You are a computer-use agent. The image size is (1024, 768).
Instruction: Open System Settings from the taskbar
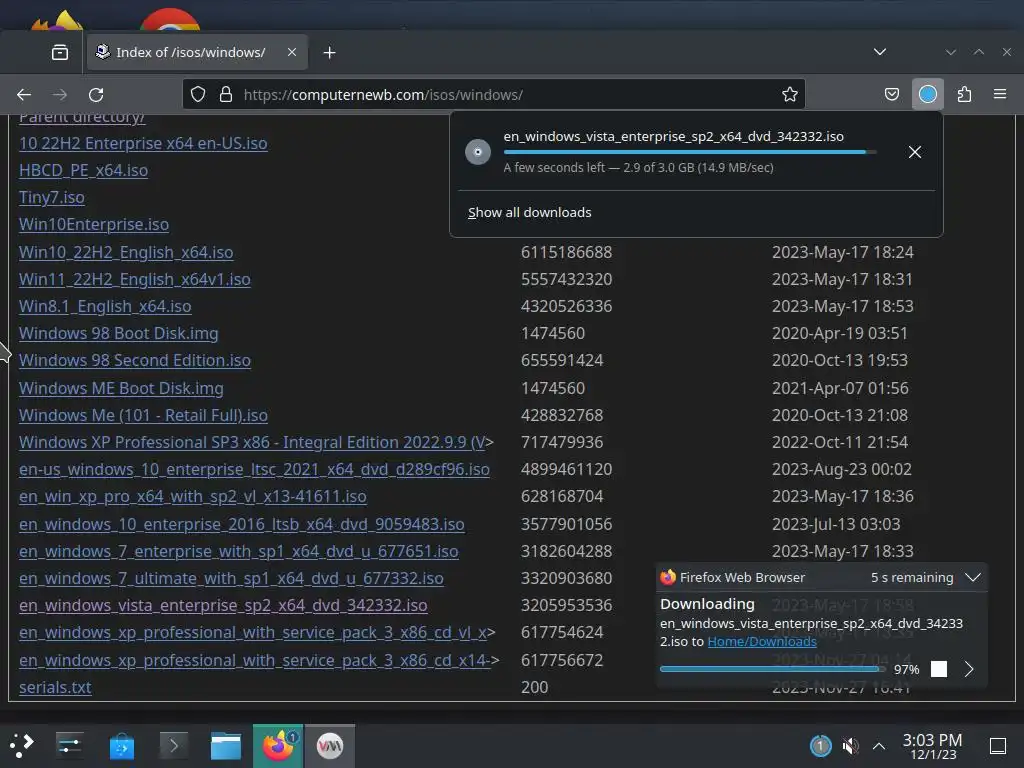coord(69,745)
